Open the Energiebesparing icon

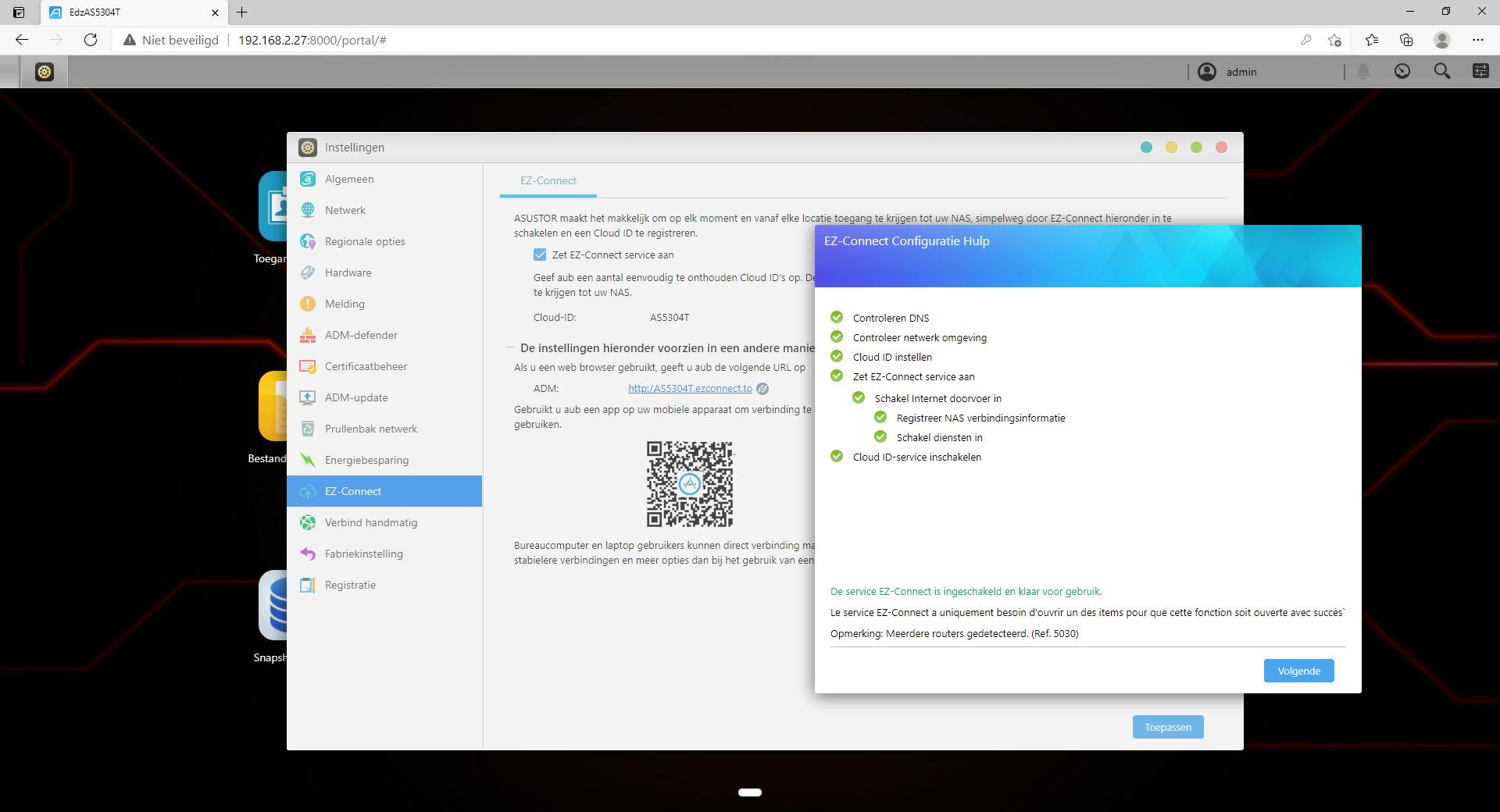308,460
